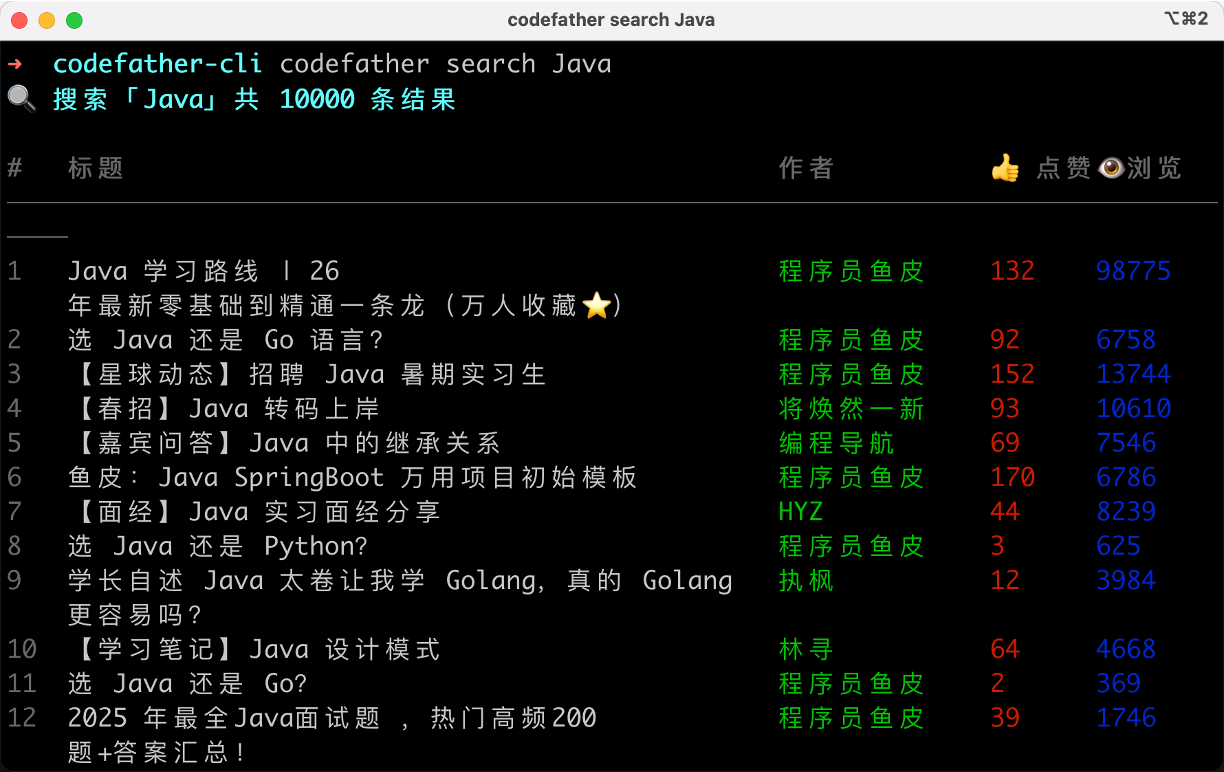The height and width of the screenshot is (772, 1224).
Task: Open "【春招】Java 转码上岸" post title
Action: tap(223, 409)
